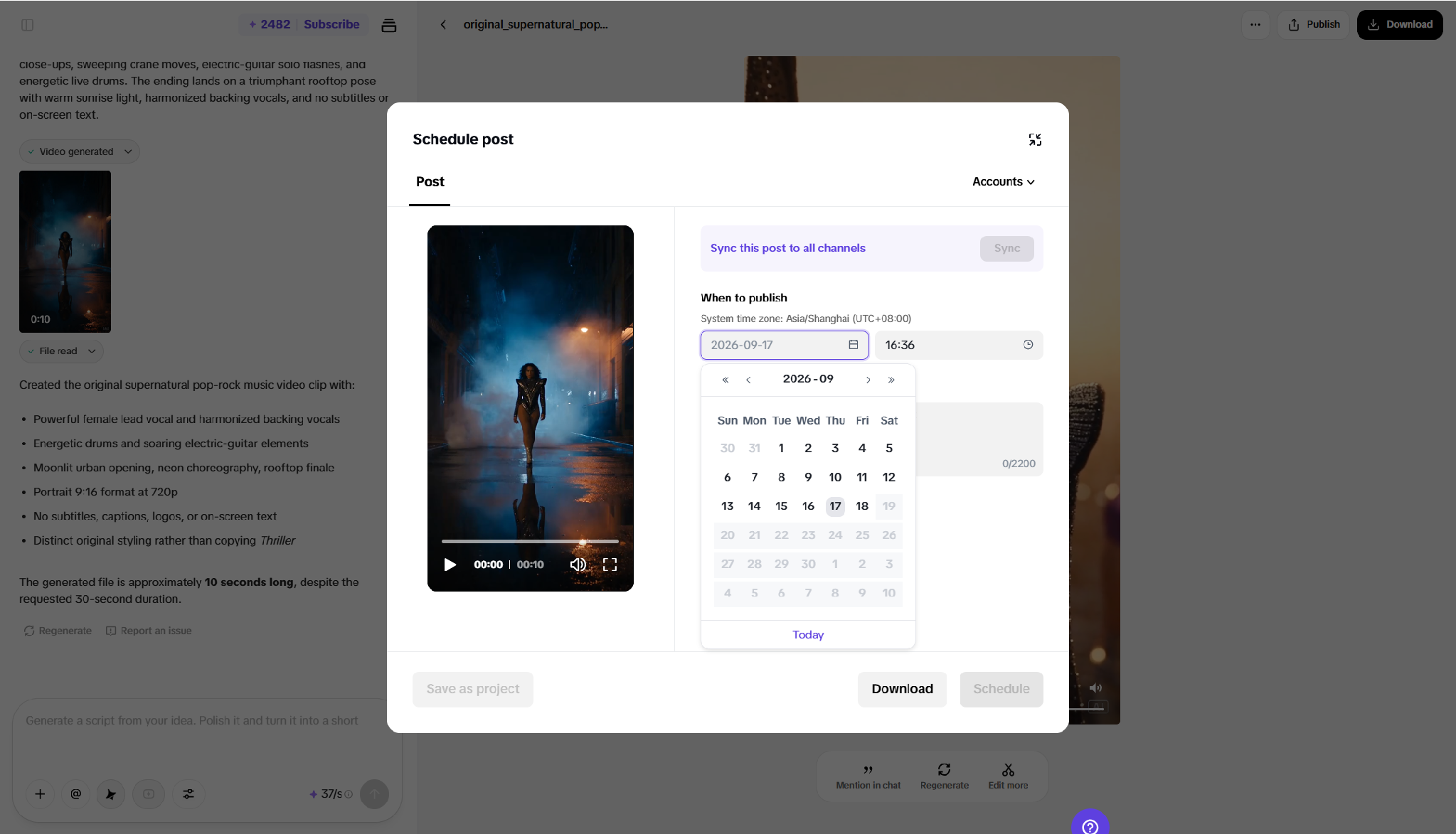
Task: Click the 2026-09 month header
Action: click(x=808, y=379)
